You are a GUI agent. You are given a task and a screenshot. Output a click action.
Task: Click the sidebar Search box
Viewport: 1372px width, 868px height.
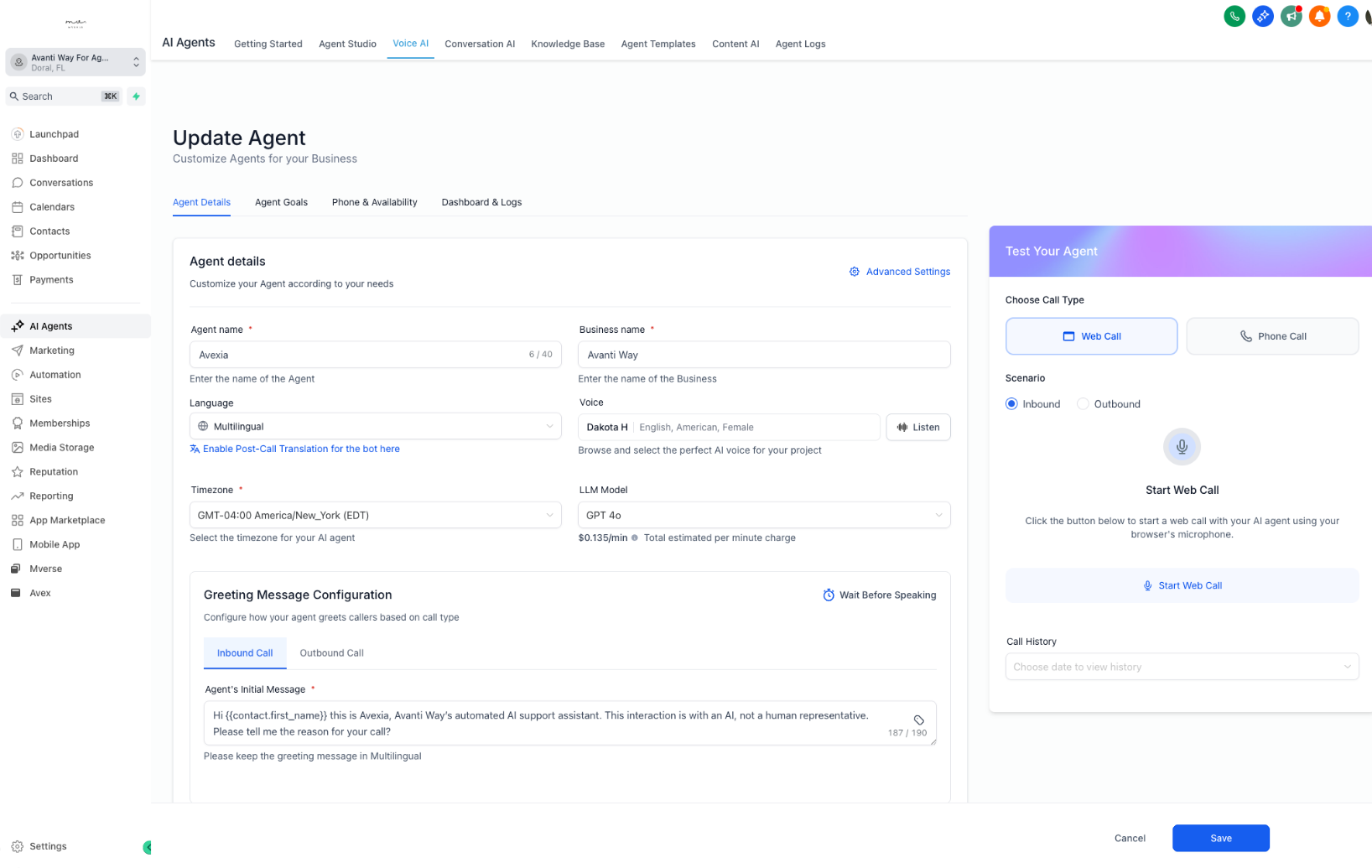[x=65, y=96]
